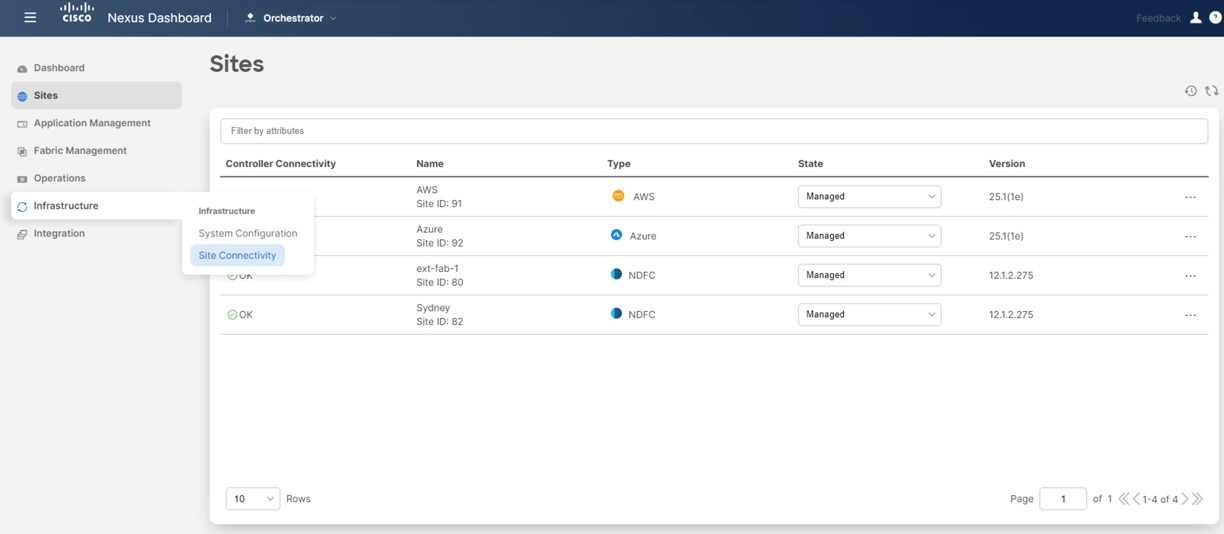Click the Nexus Dashboard title
Viewport: 1224px width, 534px height.
coord(159,18)
